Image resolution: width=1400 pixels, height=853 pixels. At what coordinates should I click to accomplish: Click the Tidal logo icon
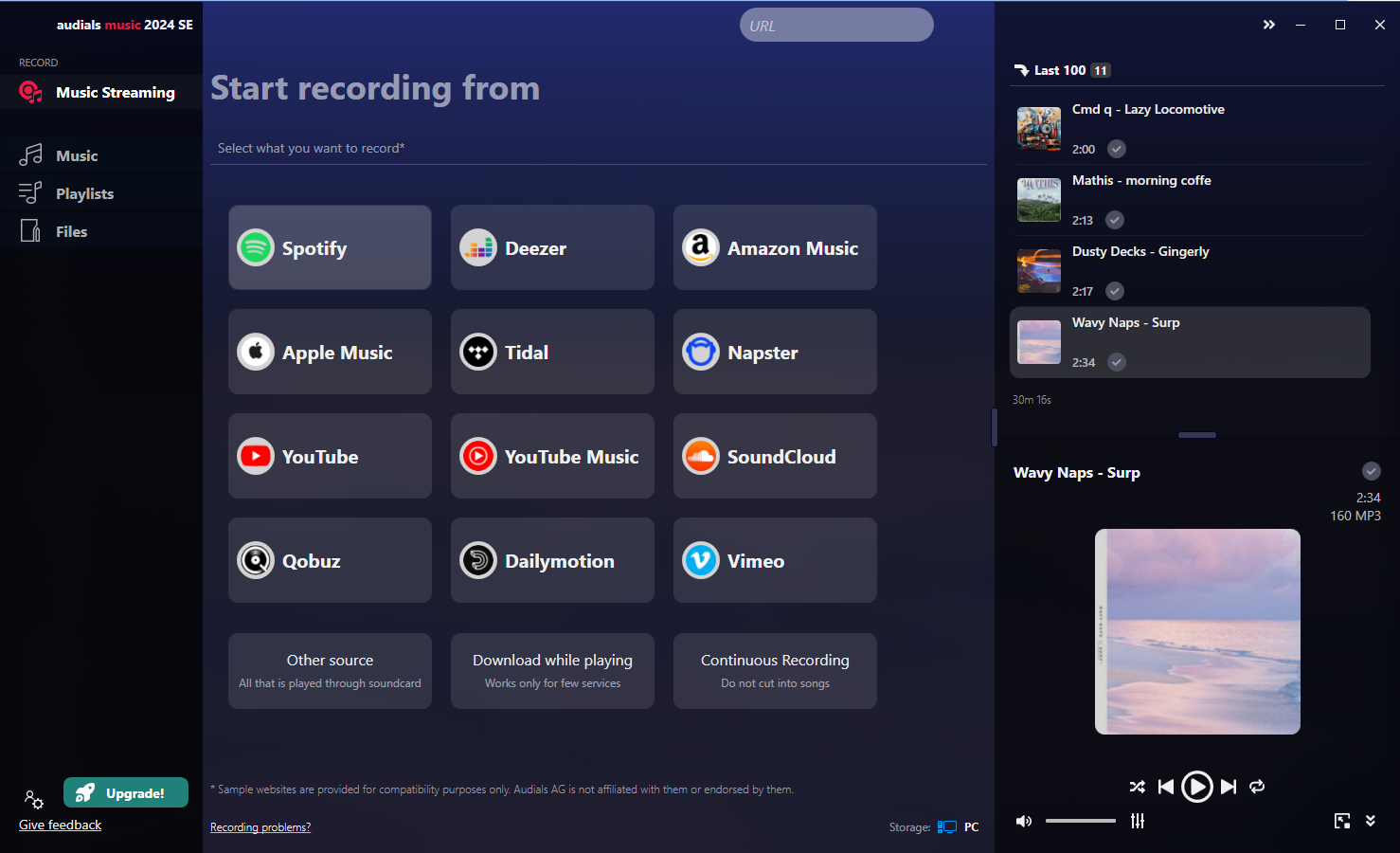(x=478, y=353)
